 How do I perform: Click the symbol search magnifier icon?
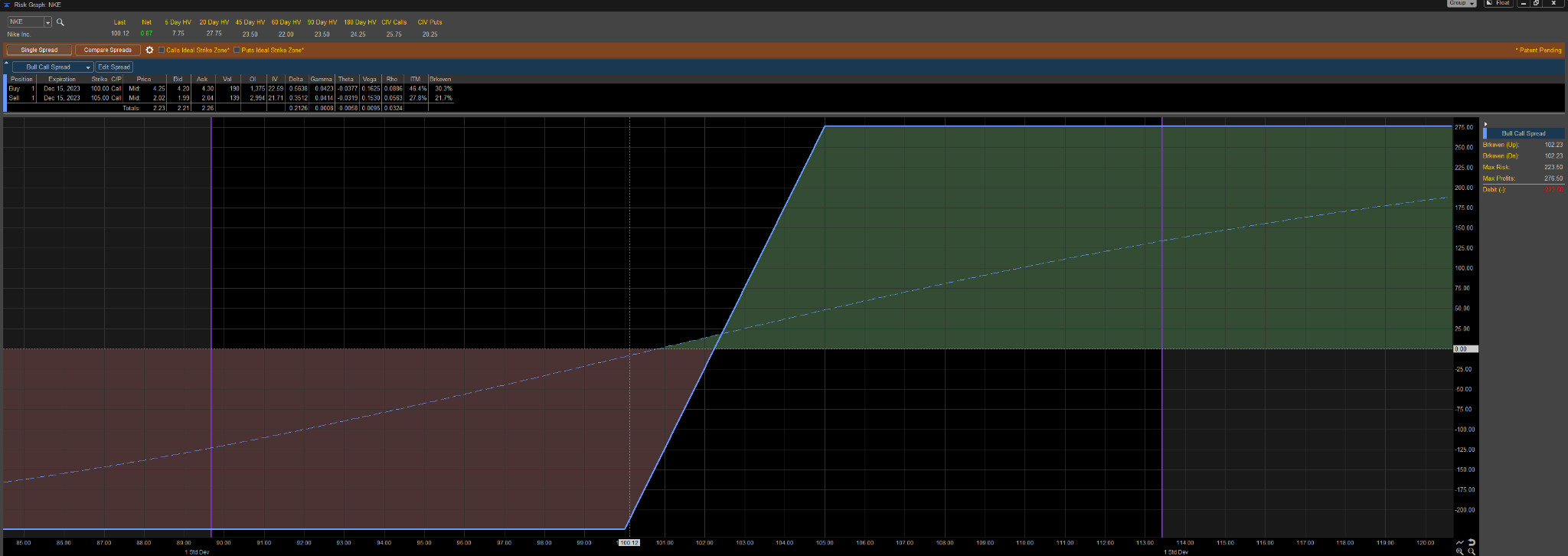tap(60, 22)
